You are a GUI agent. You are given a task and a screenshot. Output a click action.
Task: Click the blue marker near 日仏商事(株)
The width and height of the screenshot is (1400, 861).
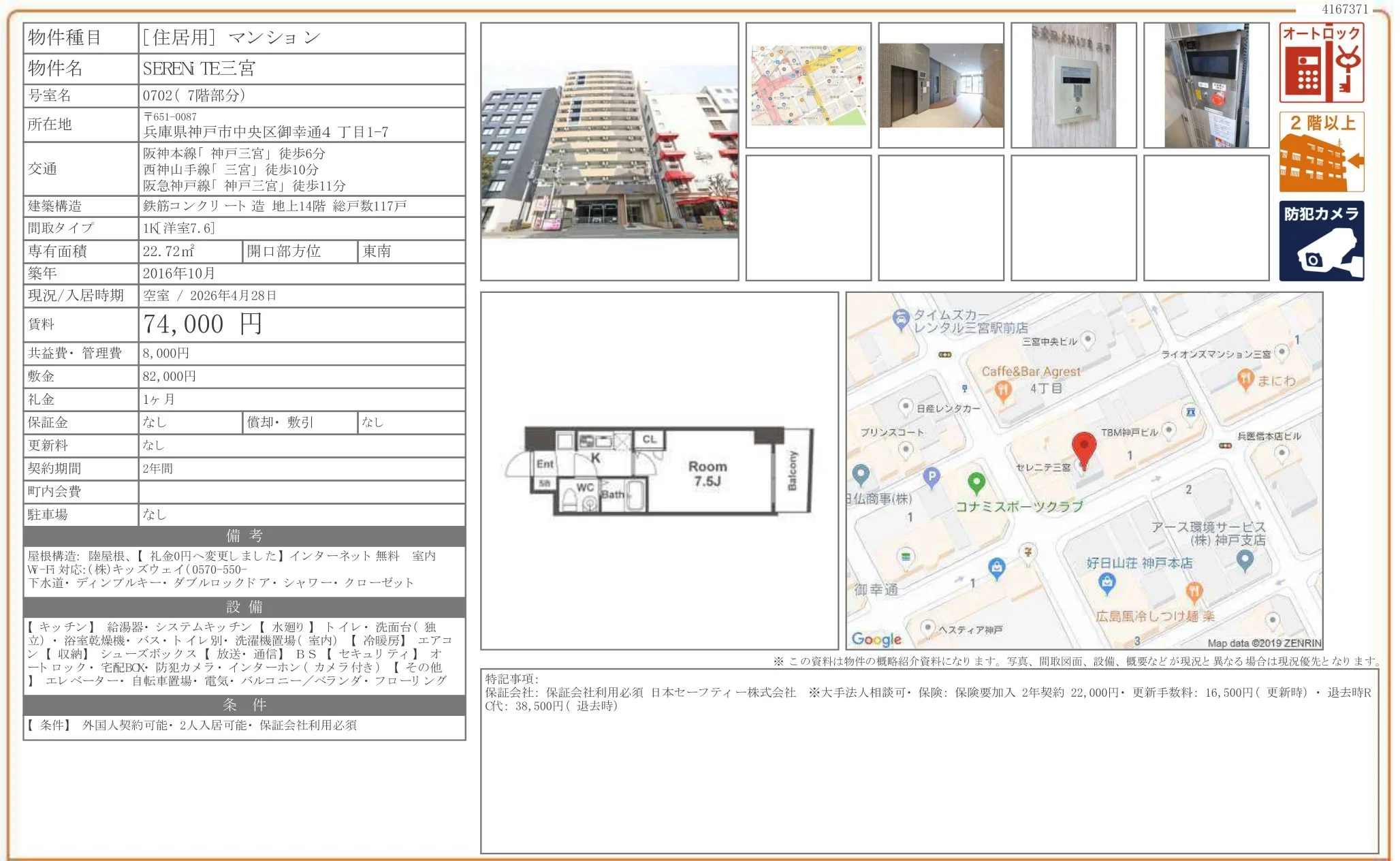pyautogui.click(x=862, y=473)
